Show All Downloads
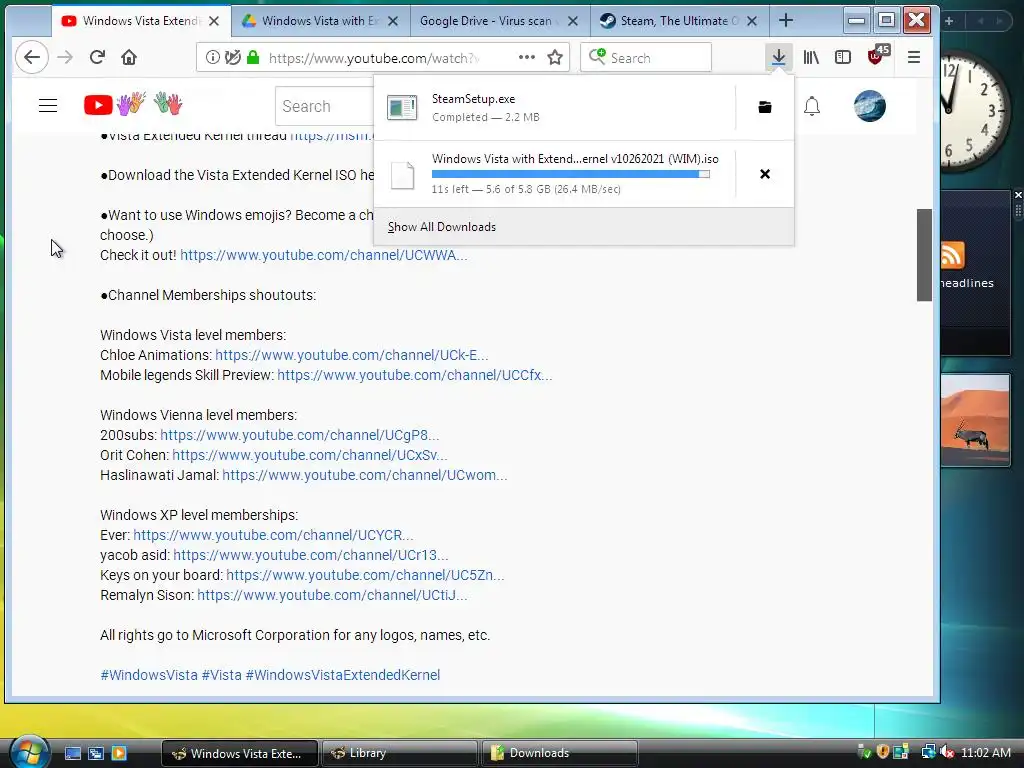 pyautogui.click(x=441, y=227)
